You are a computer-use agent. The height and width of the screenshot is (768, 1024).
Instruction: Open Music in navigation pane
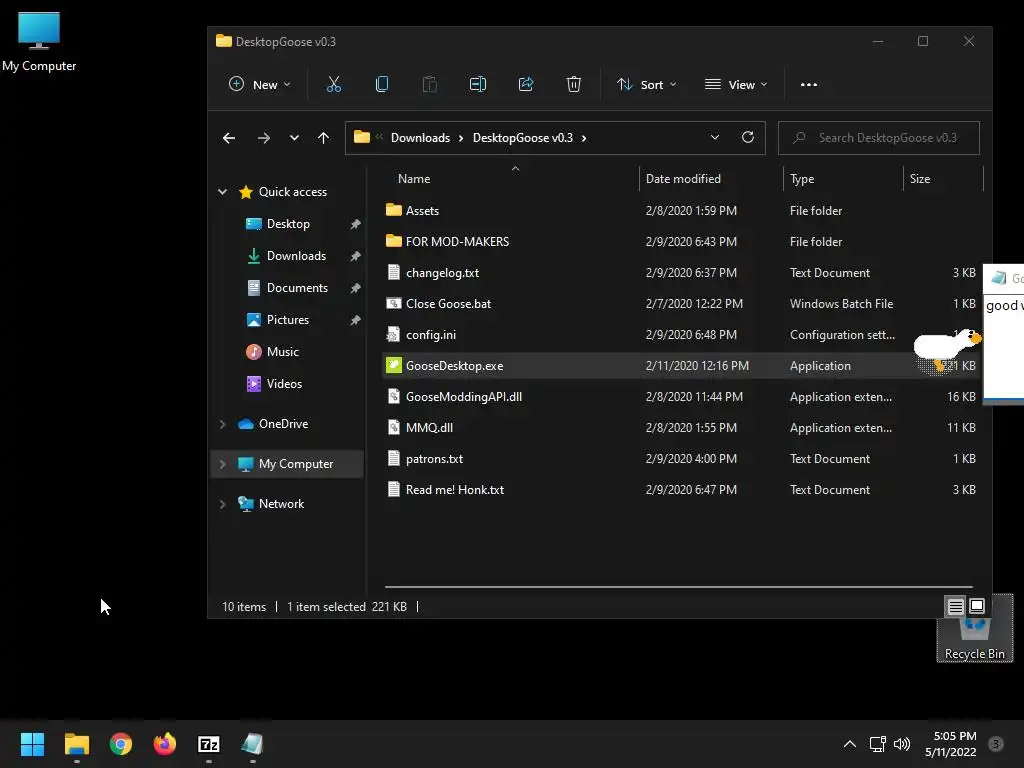point(282,352)
